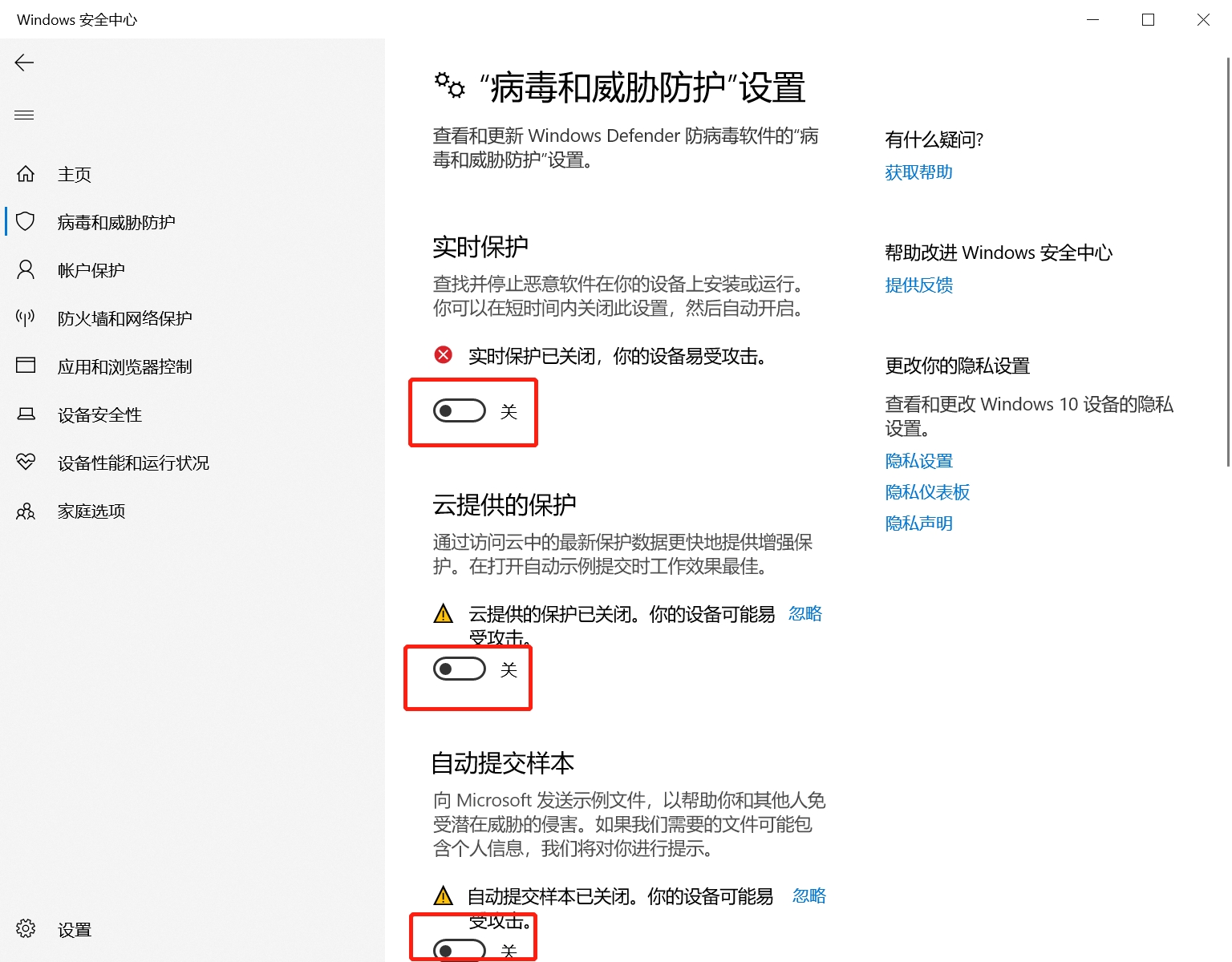Turn on the 自动提交样本 toggle
The image size is (1232, 962).
tap(460, 950)
